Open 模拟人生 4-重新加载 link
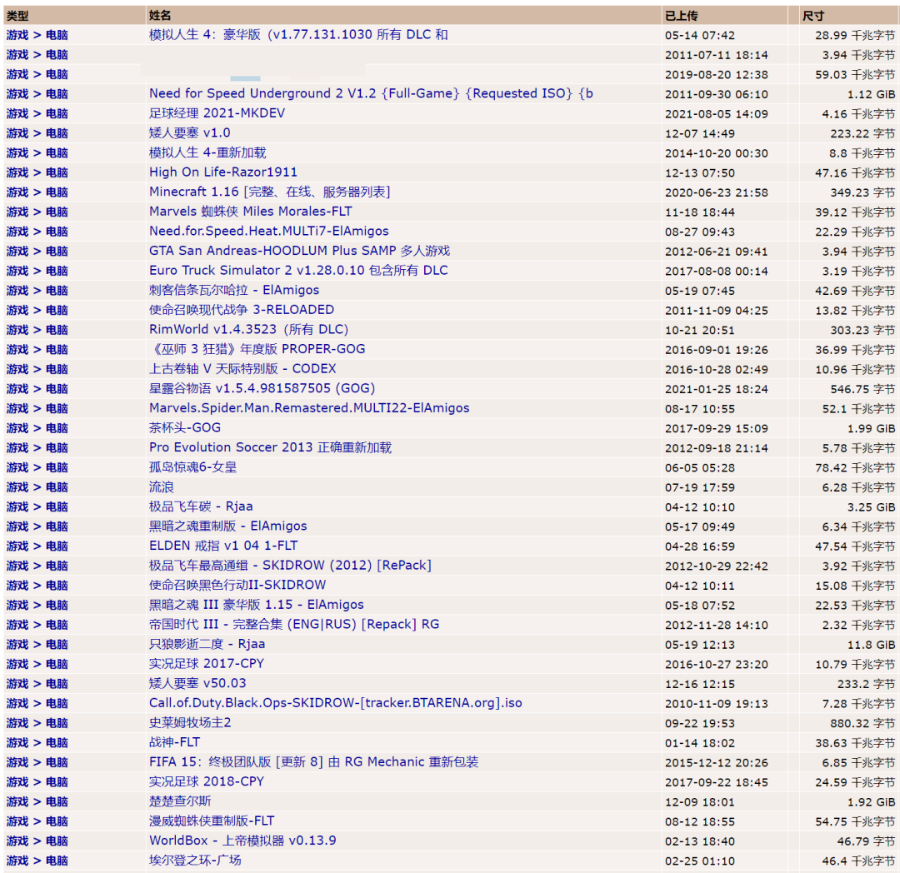Screen dimensions: 900x873 [x=207, y=153]
